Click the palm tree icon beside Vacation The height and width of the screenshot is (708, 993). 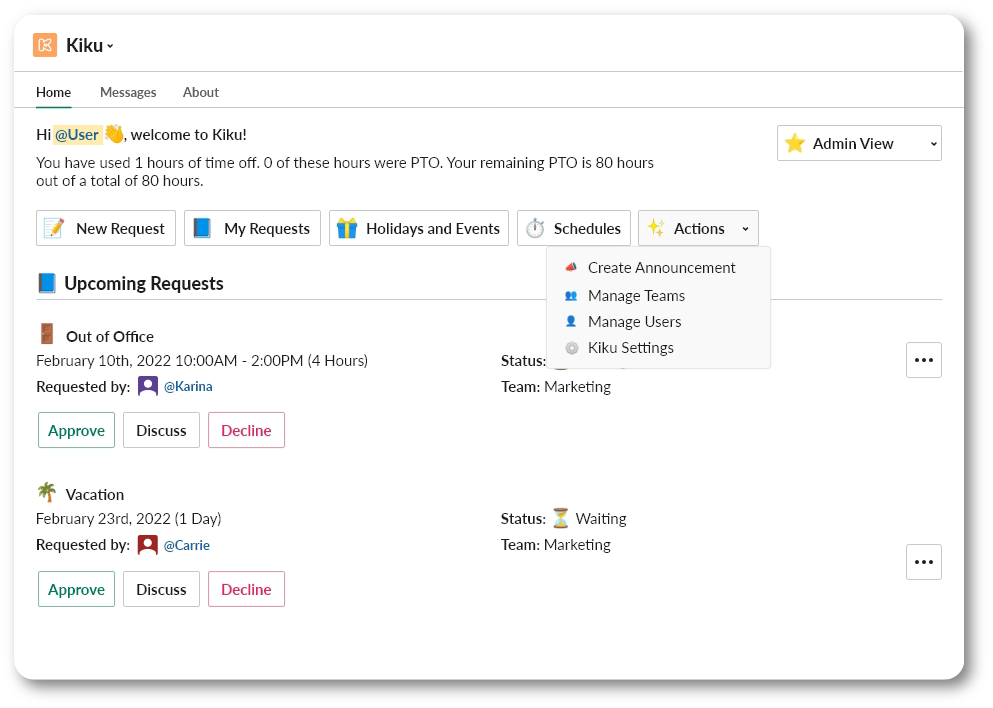pos(46,492)
